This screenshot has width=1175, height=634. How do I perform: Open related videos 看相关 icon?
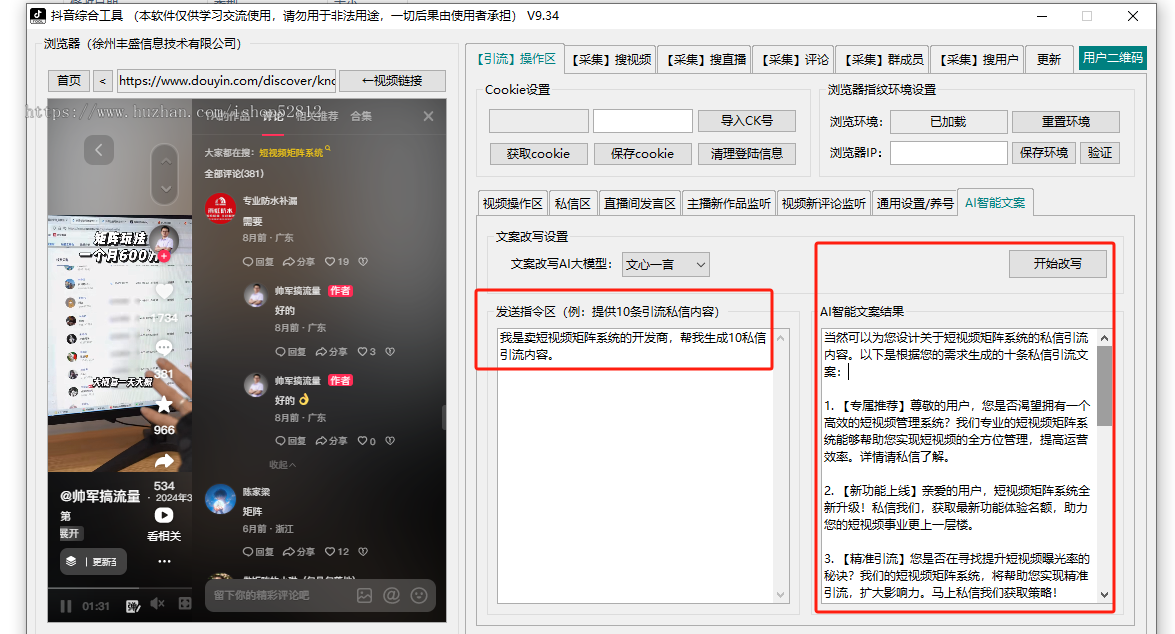(x=164, y=516)
